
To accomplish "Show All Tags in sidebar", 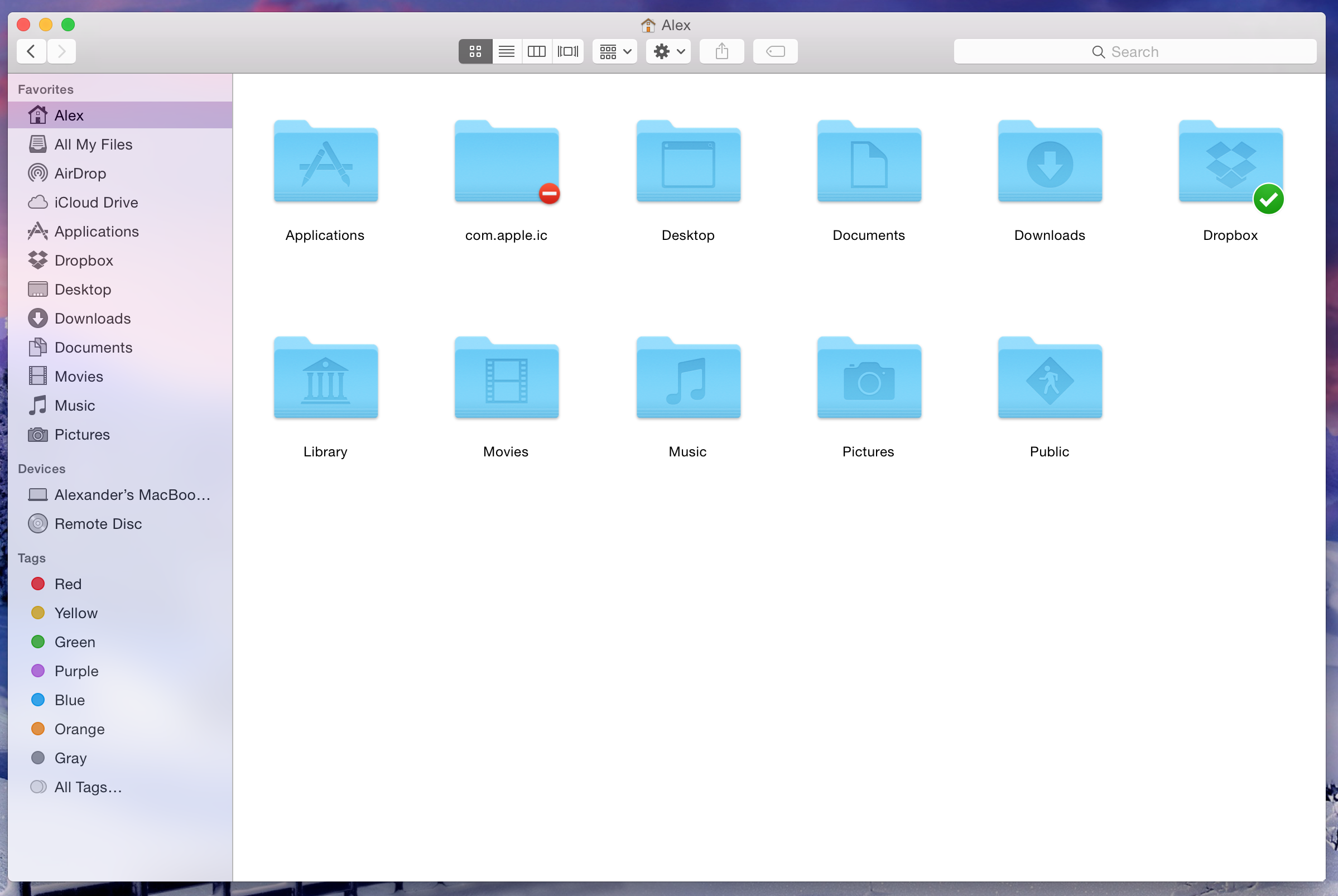I will (x=120, y=787).
